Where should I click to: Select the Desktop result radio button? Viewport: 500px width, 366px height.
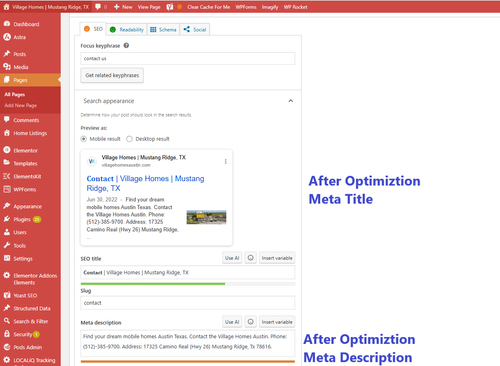pos(129,139)
